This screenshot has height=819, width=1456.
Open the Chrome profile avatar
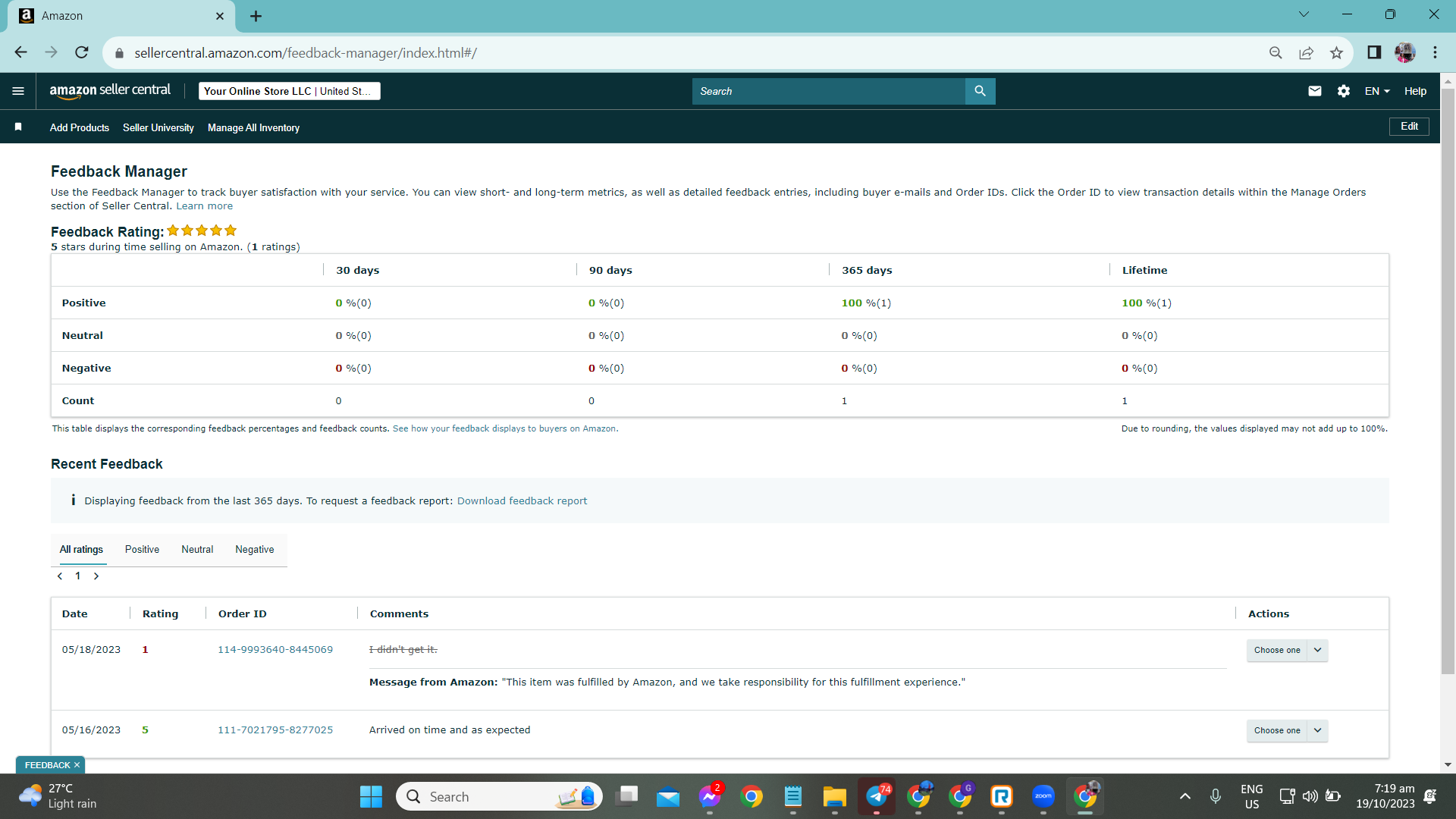point(1404,52)
